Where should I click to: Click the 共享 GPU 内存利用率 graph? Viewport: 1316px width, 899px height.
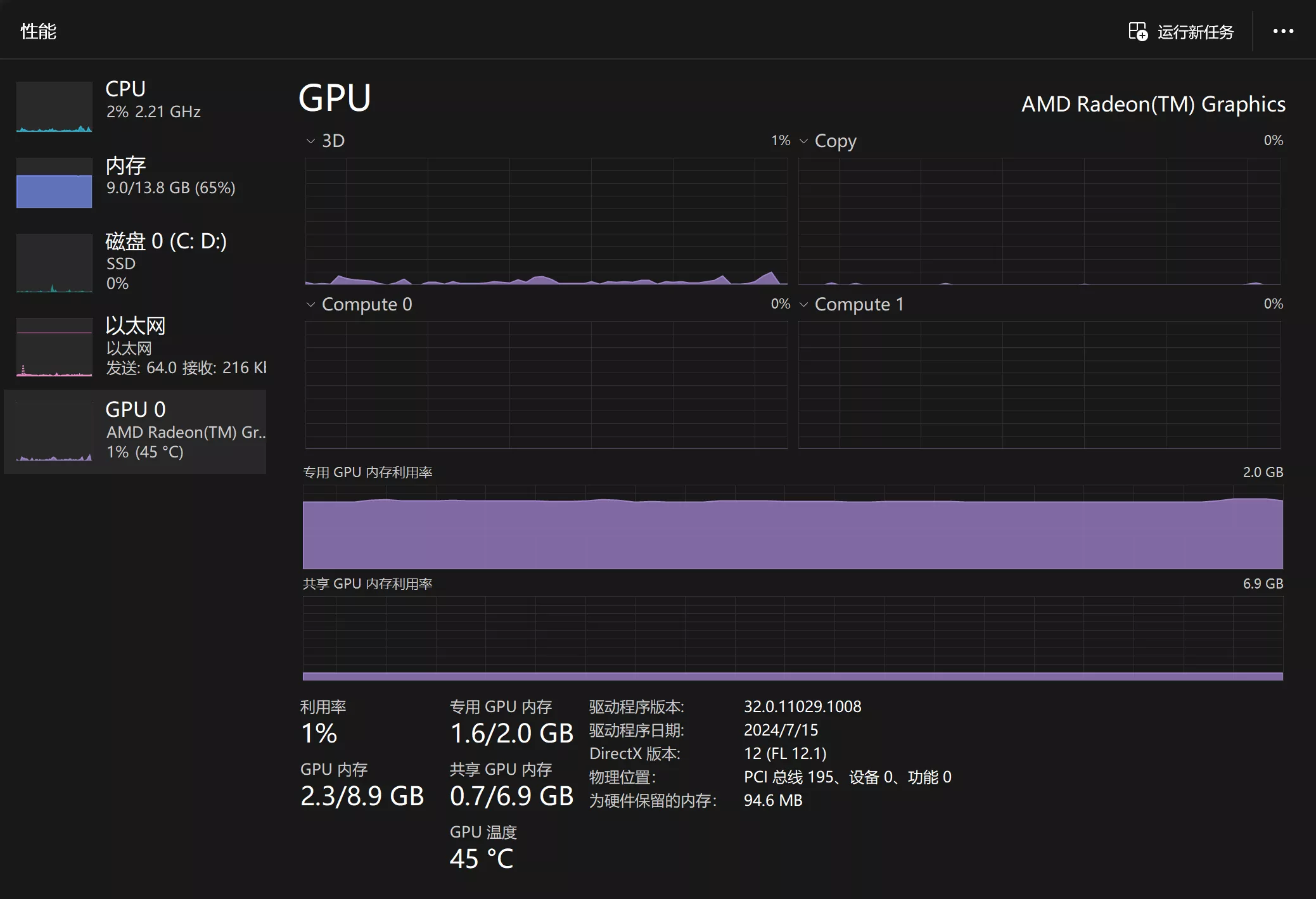pyautogui.click(x=793, y=639)
